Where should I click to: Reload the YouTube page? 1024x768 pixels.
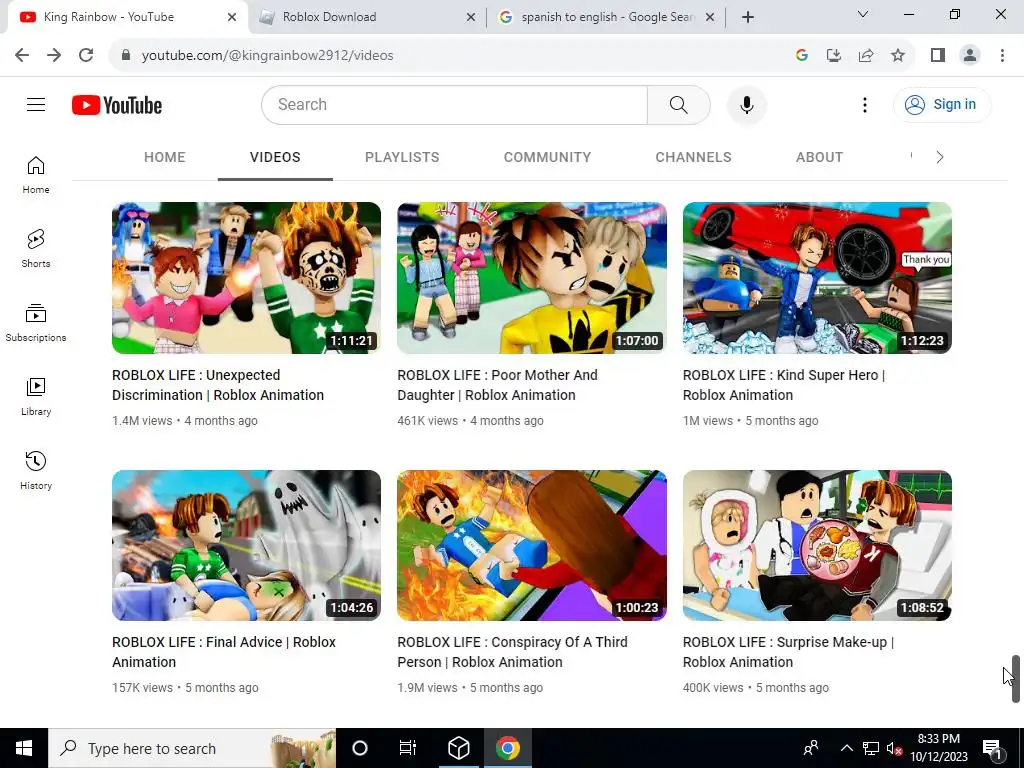pyautogui.click(x=86, y=55)
